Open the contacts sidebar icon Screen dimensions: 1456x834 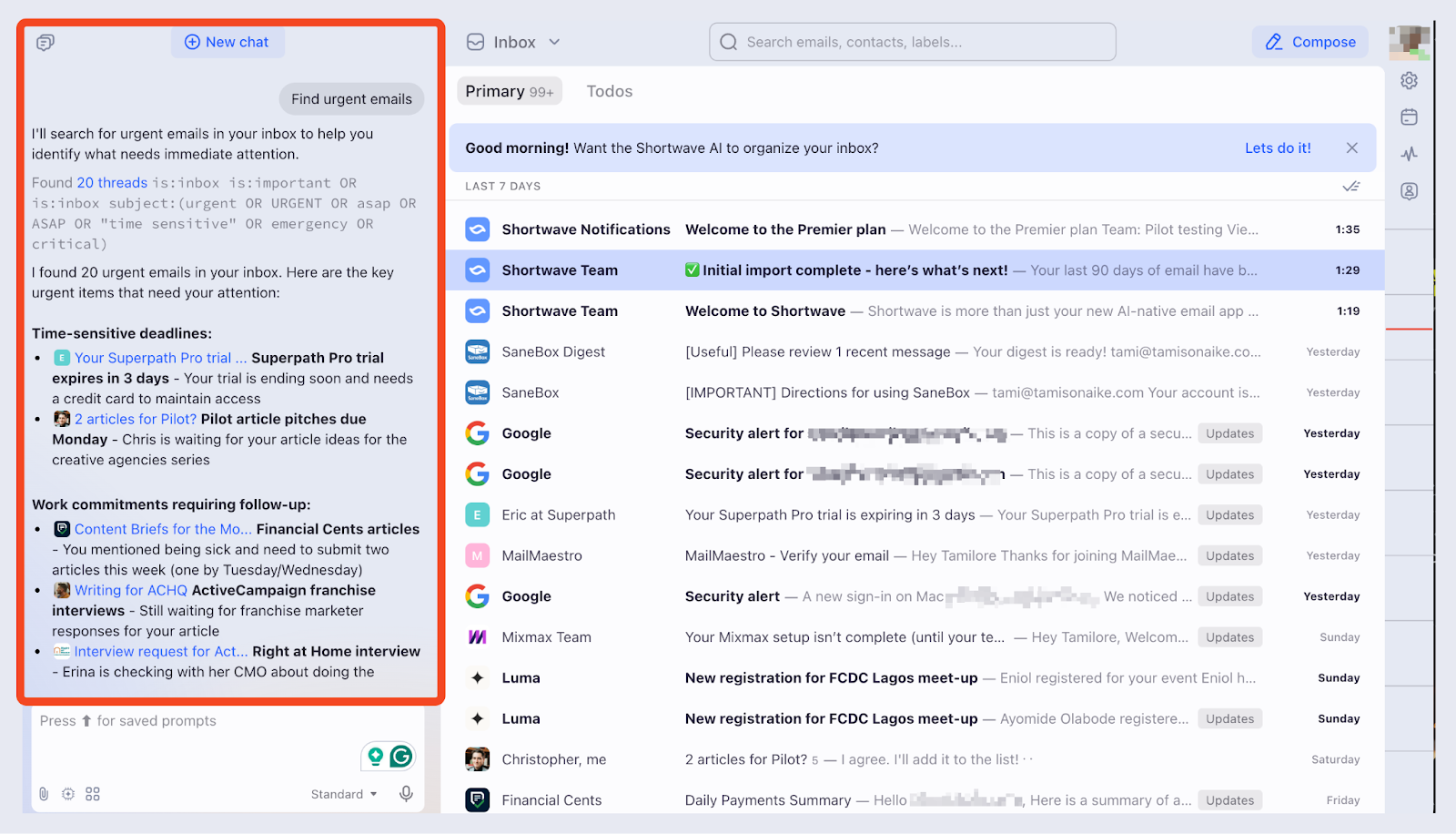(x=1409, y=191)
